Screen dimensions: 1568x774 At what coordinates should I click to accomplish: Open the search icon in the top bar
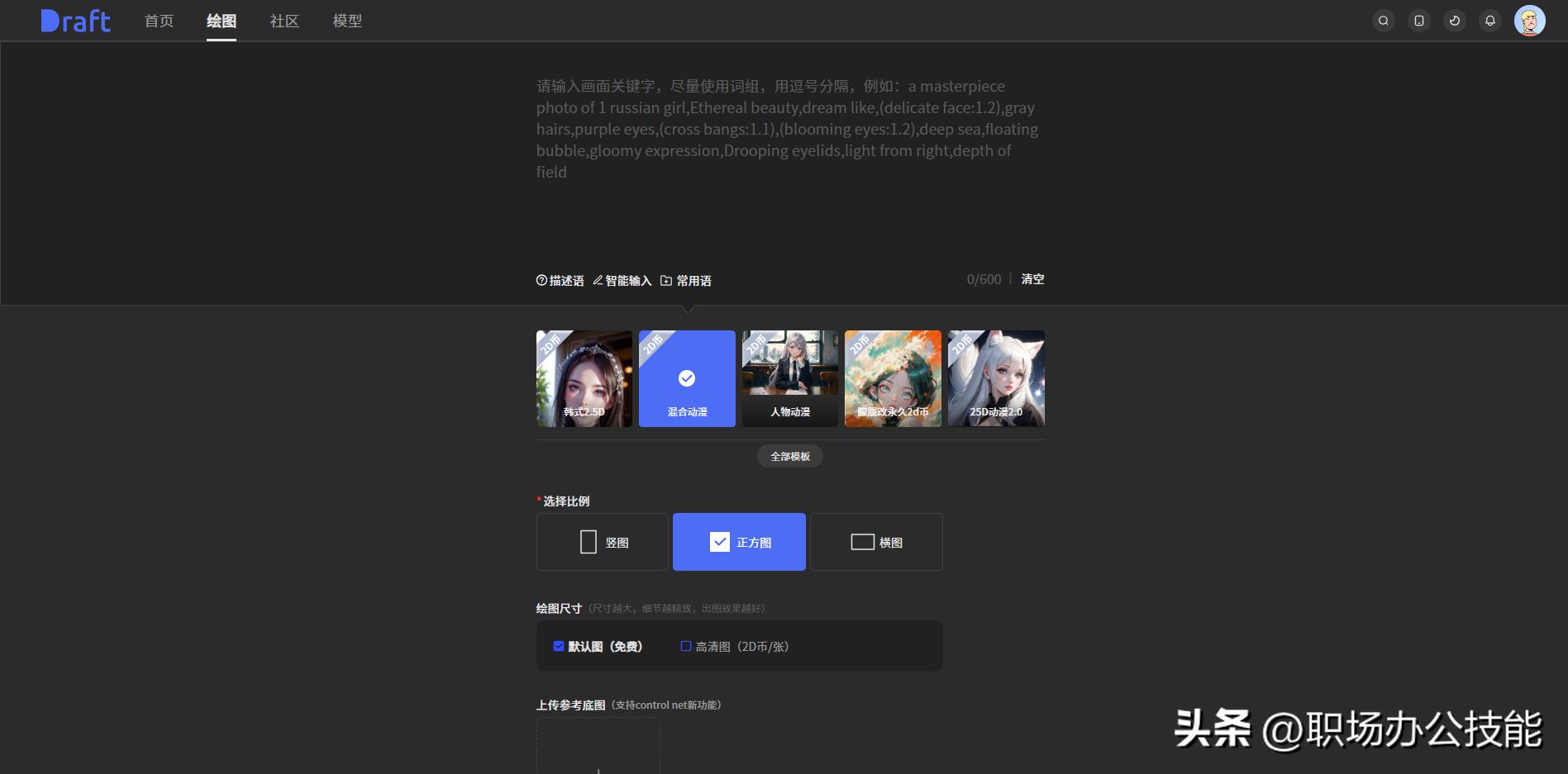click(x=1383, y=20)
